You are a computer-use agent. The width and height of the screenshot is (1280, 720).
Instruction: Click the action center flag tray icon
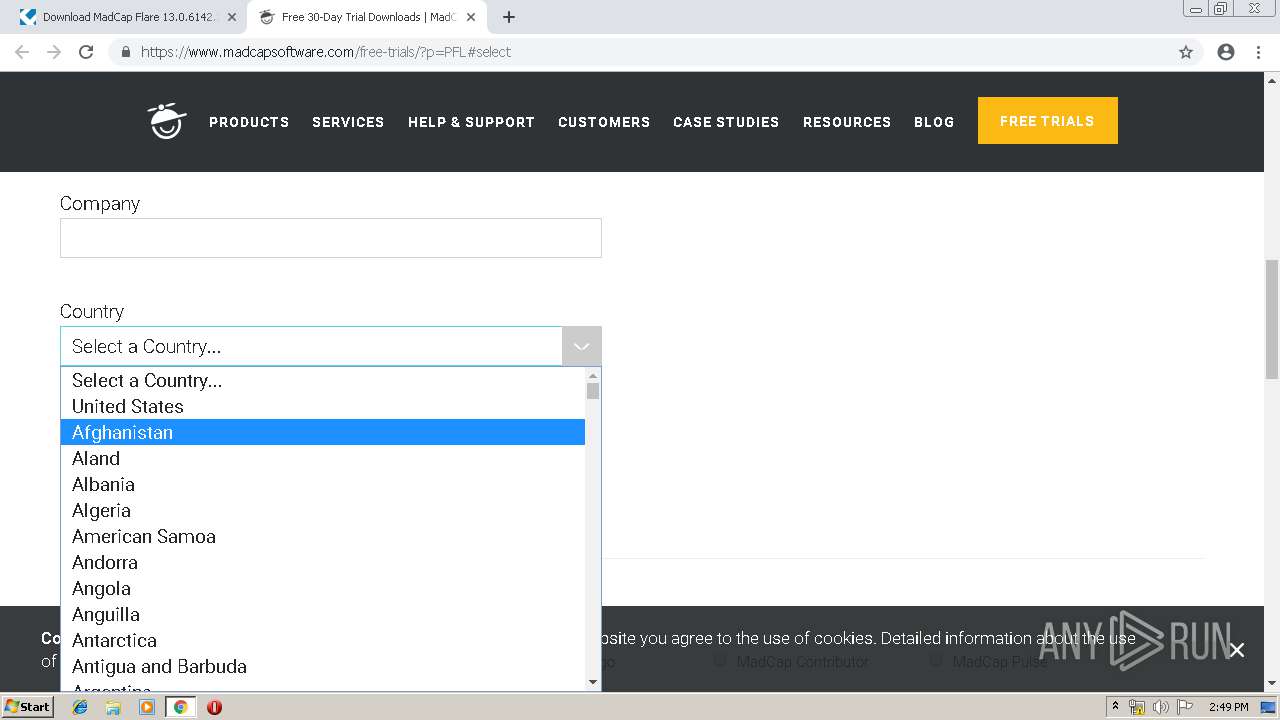(x=1183, y=707)
